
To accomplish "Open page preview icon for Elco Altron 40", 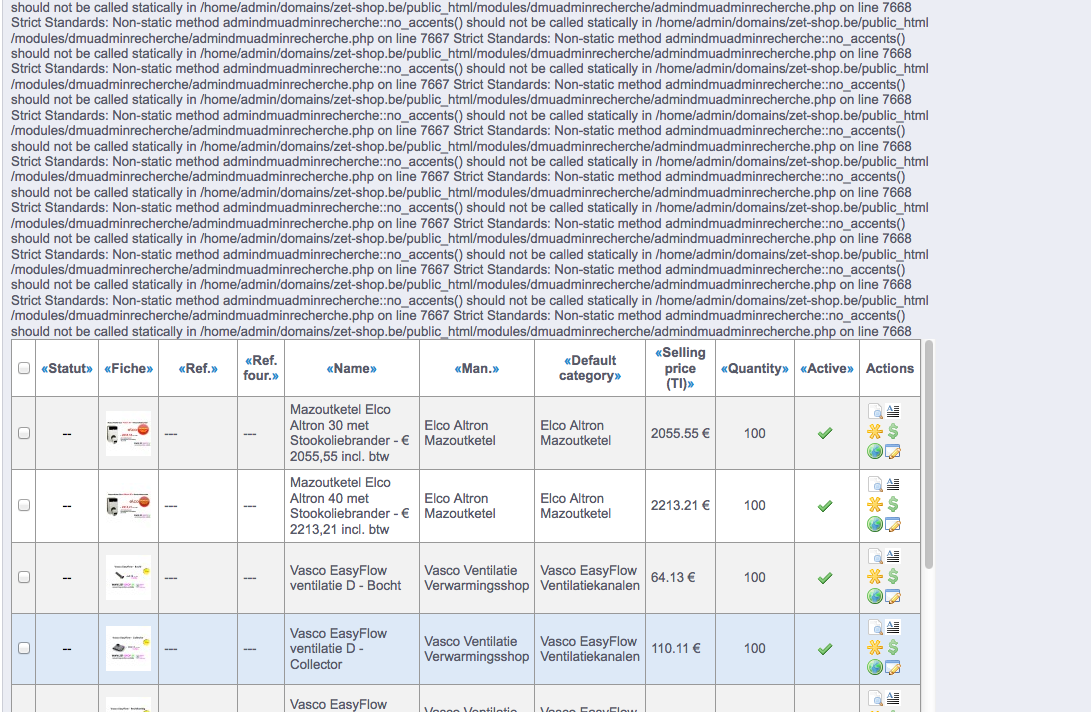I will click(875, 484).
